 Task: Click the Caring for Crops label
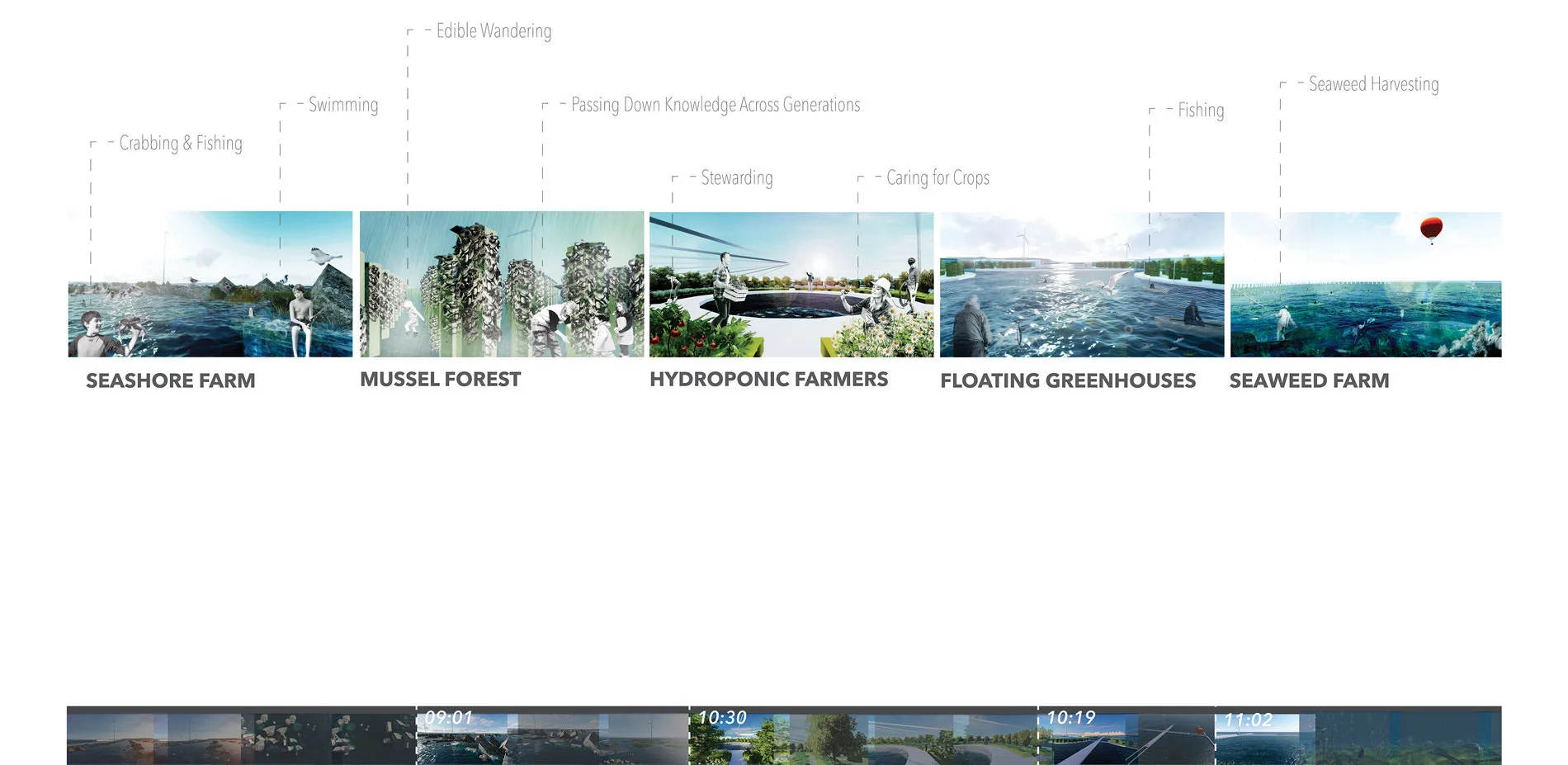[x=937, y=177]
